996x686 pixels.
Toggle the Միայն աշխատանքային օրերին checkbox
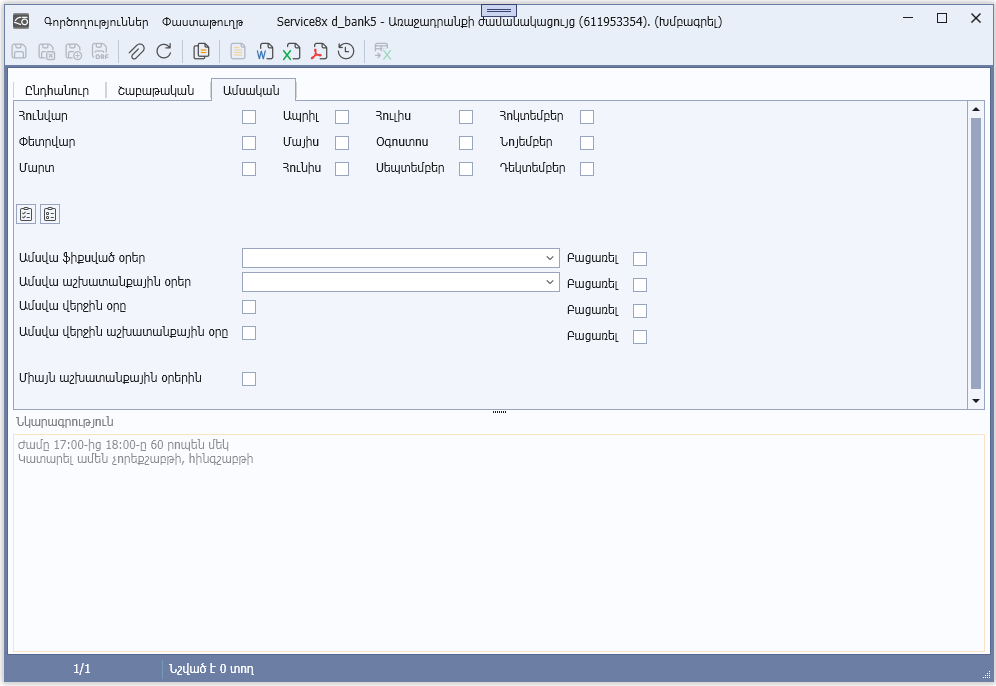[x=249, y=379]
